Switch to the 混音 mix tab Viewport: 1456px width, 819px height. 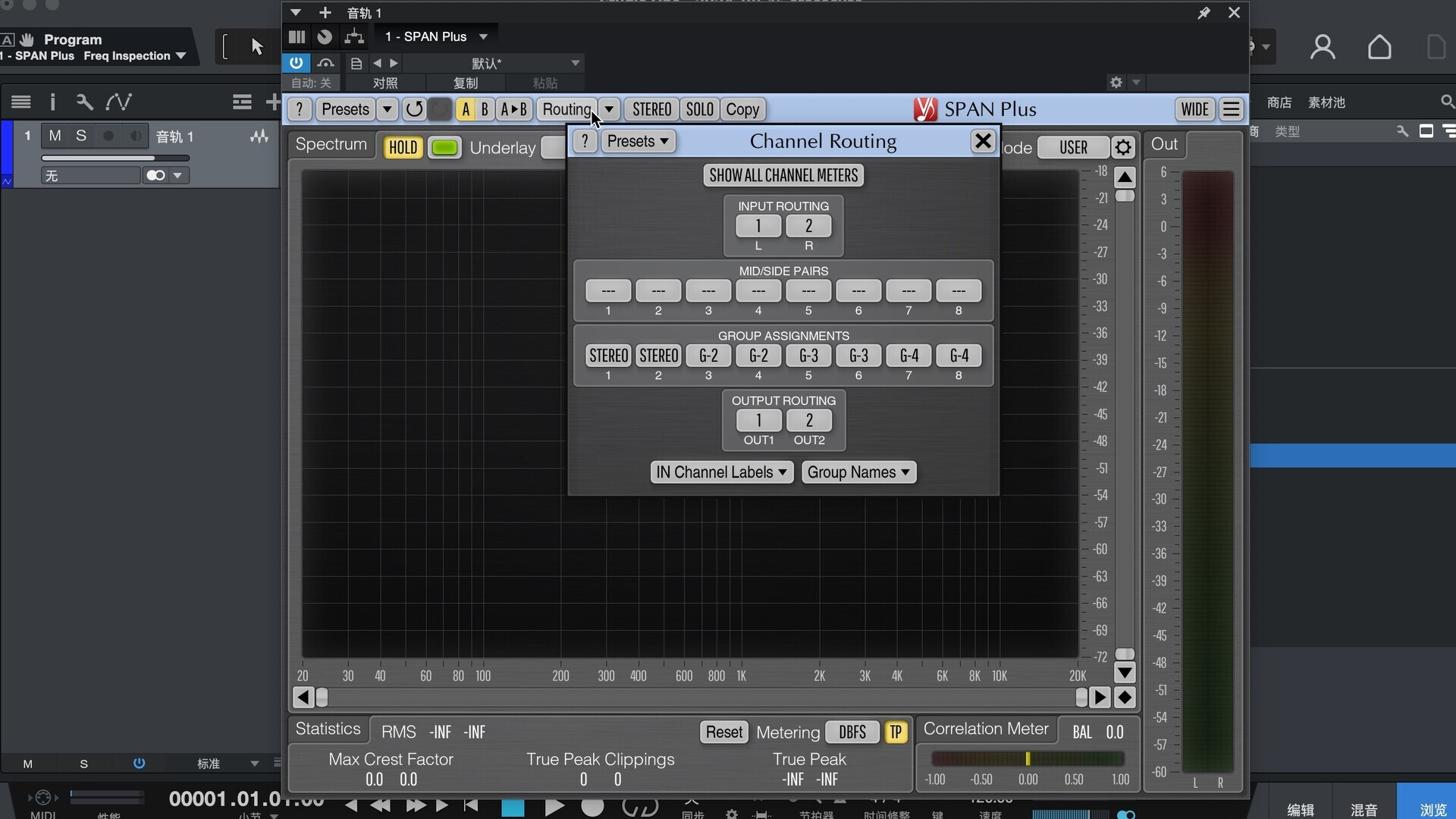tap(1363, 809)
